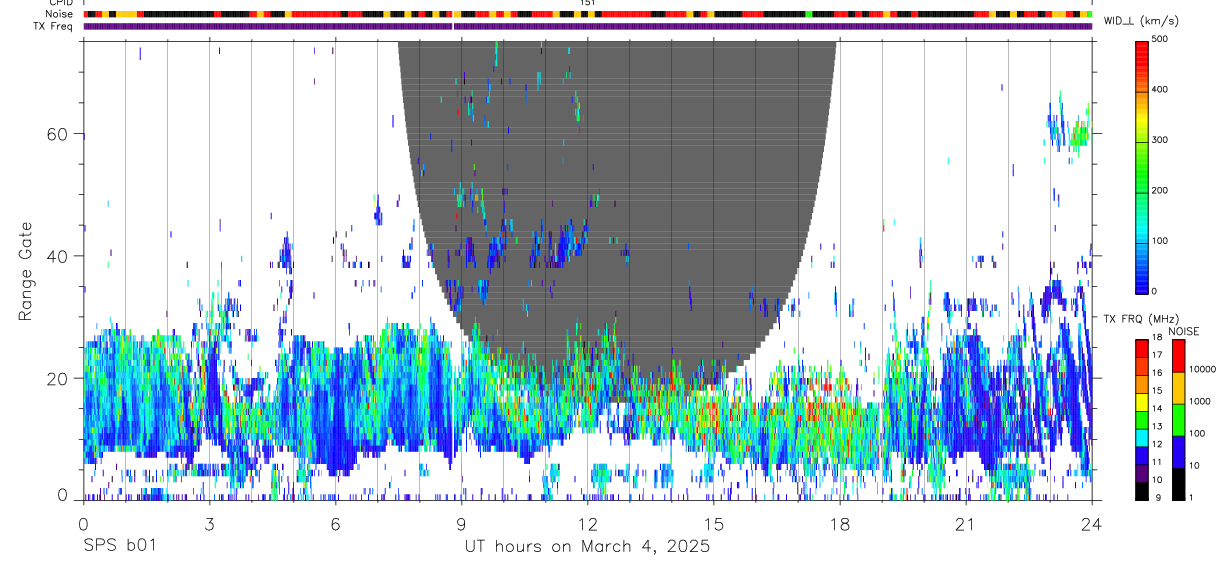Click width colorbar tick label '100'

(x=1161, y=241)
